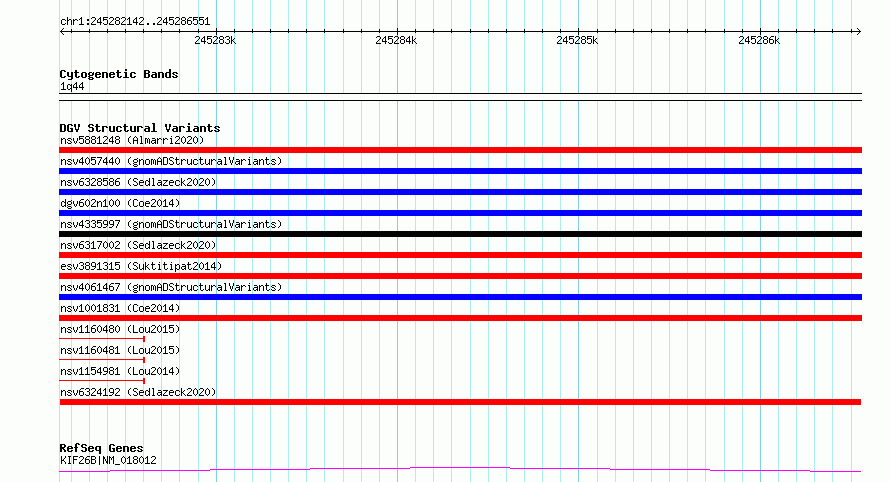Click the 245285k ruler tick label
This screenshot has height=482, width=890.
coord(577,40)
